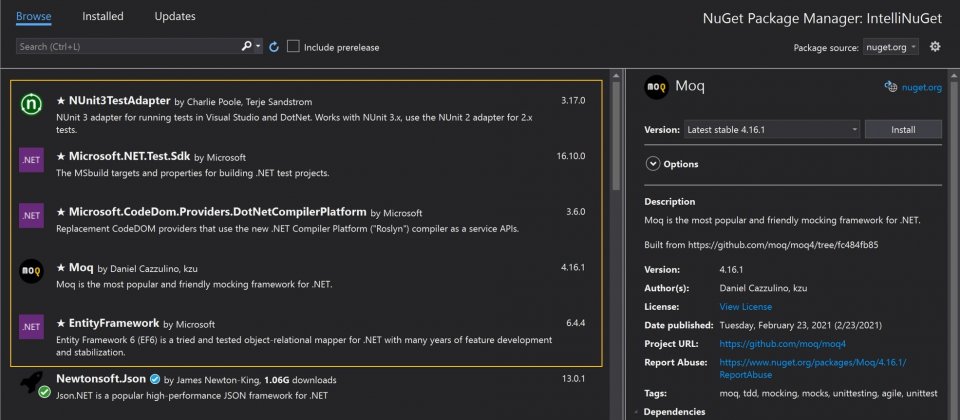
Task: Click the globe icon beside nuget.org
Action: [x=891, y=87]
